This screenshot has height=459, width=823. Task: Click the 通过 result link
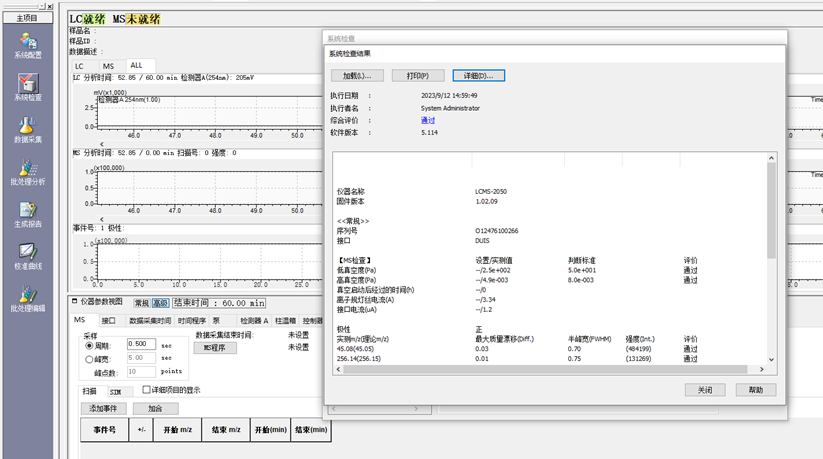pyautogui.click(x=428, y=120)
